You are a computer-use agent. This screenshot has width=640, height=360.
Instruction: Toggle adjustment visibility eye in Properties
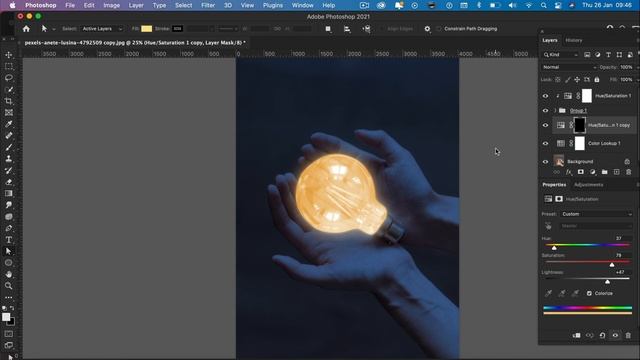pyautogui.click(x=615, y=336)
